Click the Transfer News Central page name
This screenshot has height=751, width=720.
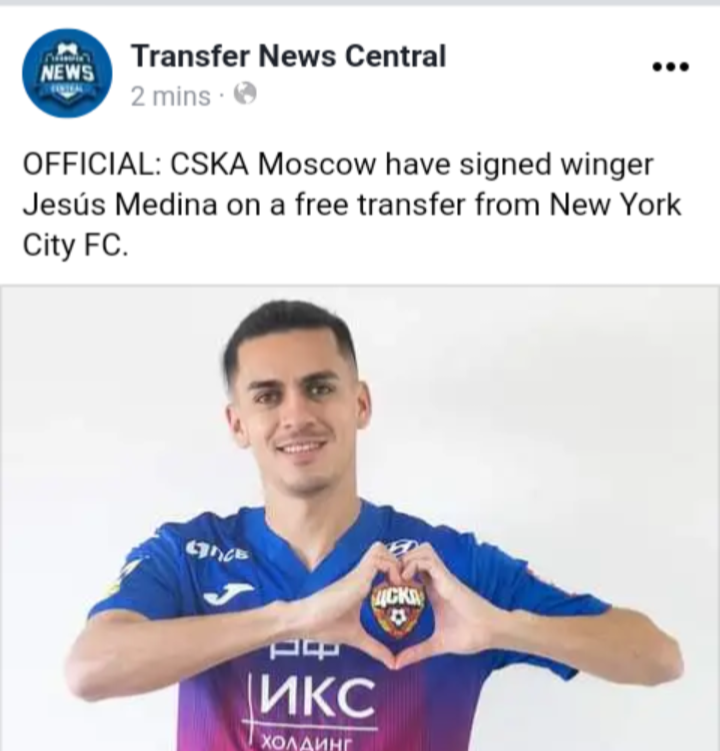(288, 56)
